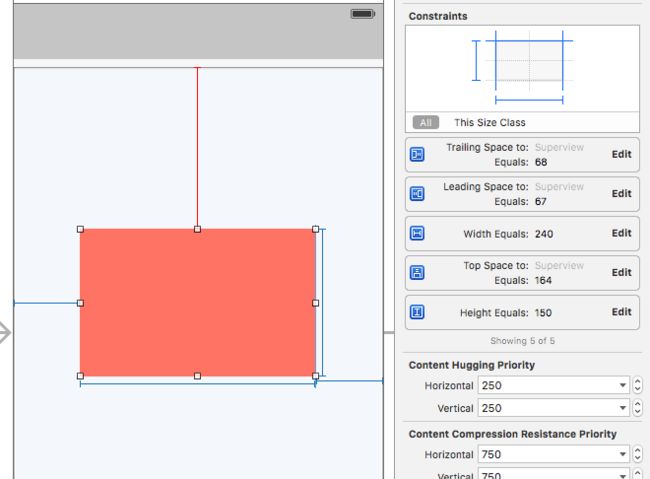Click the battery icon in the status bar
This screenshot has width=650, height=479.
pos(362,14)
